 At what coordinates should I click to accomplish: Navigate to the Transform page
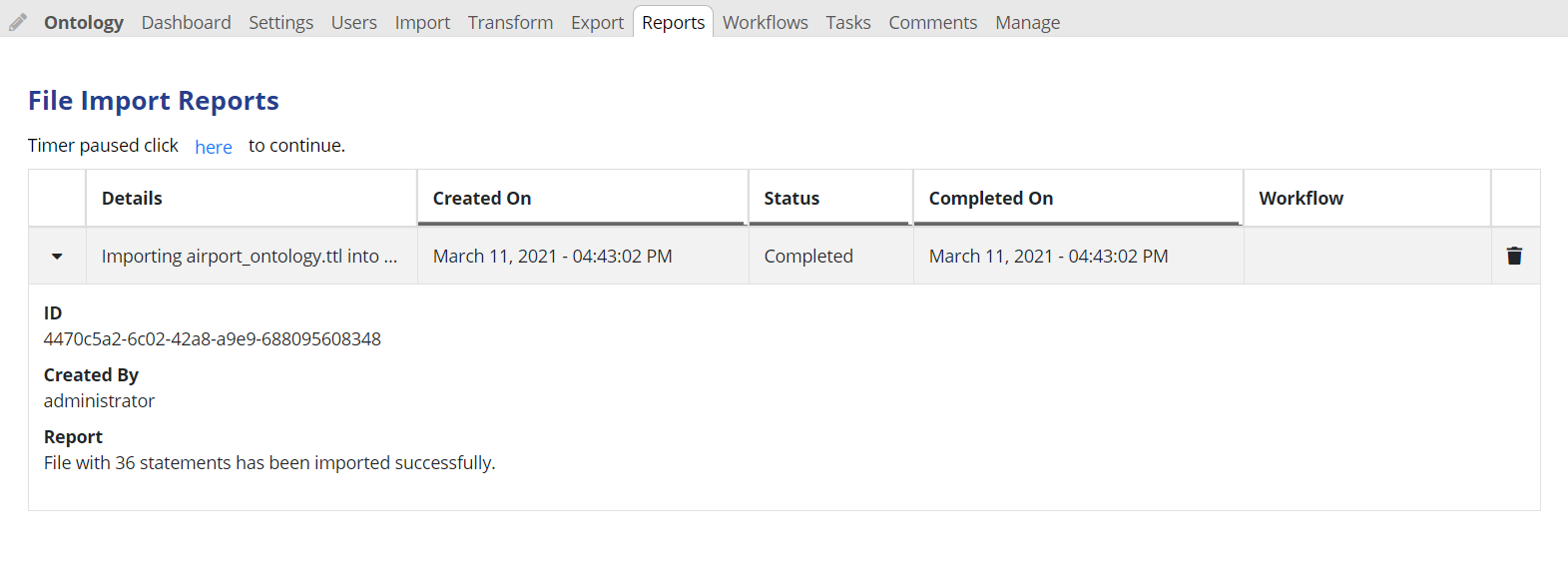point(510,21)
